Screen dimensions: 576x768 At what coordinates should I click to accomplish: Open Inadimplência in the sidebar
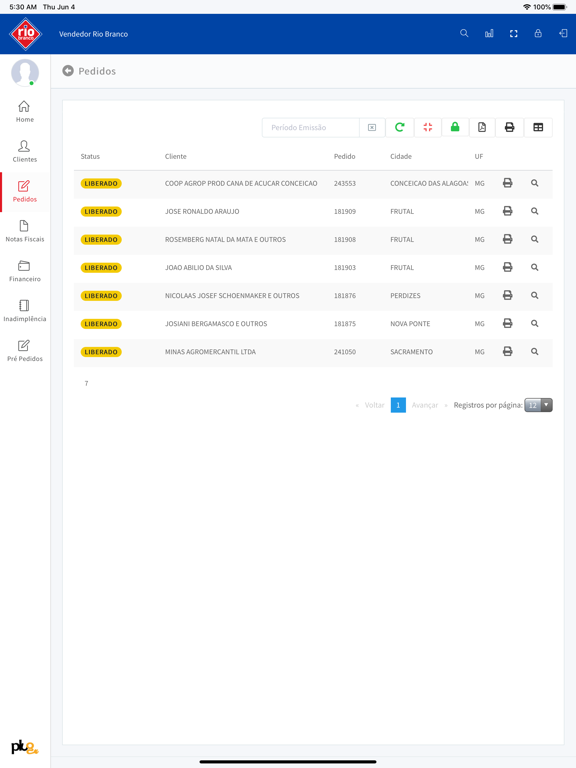pyautogui.click(x=24, y=311)
